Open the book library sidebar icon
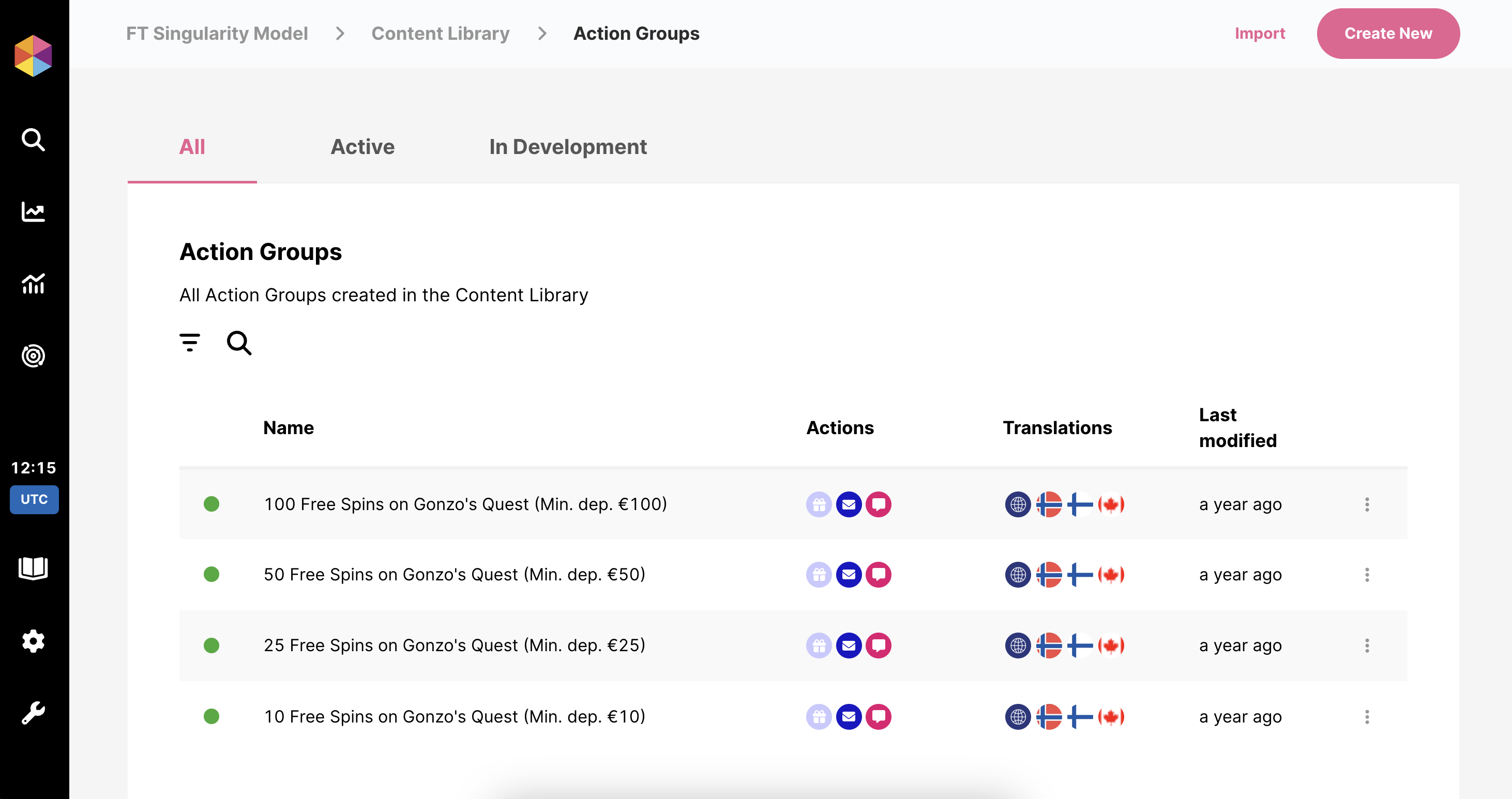The height and width of the screenshot is (799, 1512). [33, 568]
